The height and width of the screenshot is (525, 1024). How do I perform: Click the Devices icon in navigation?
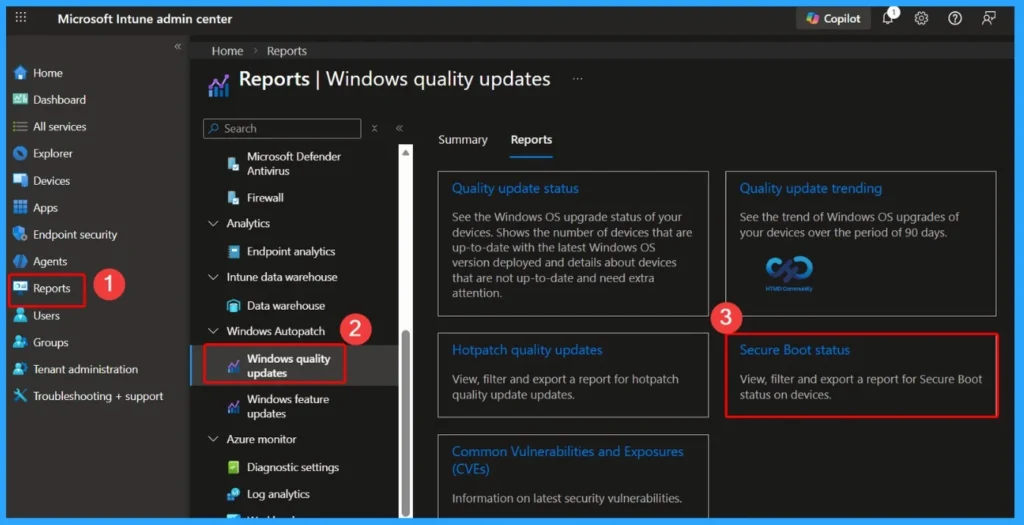20,180
